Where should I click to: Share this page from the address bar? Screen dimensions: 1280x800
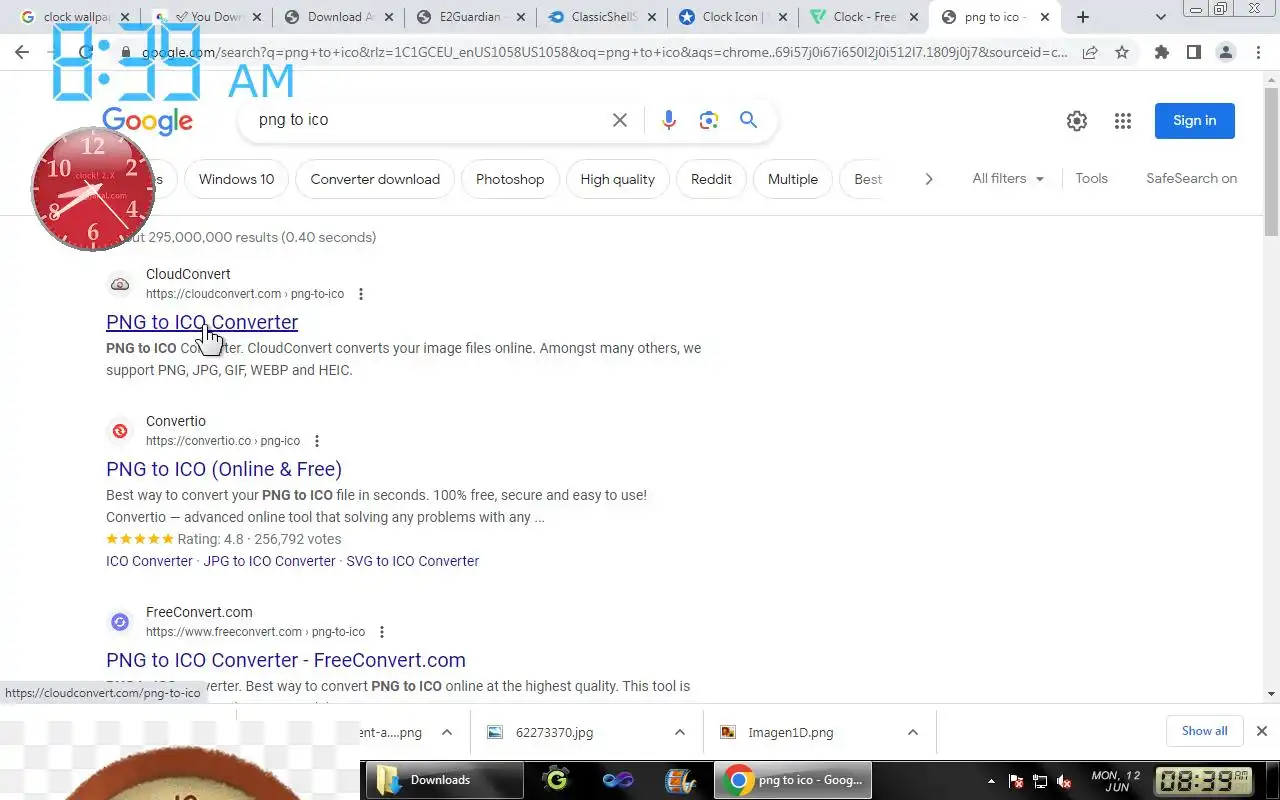[1090, 53]
